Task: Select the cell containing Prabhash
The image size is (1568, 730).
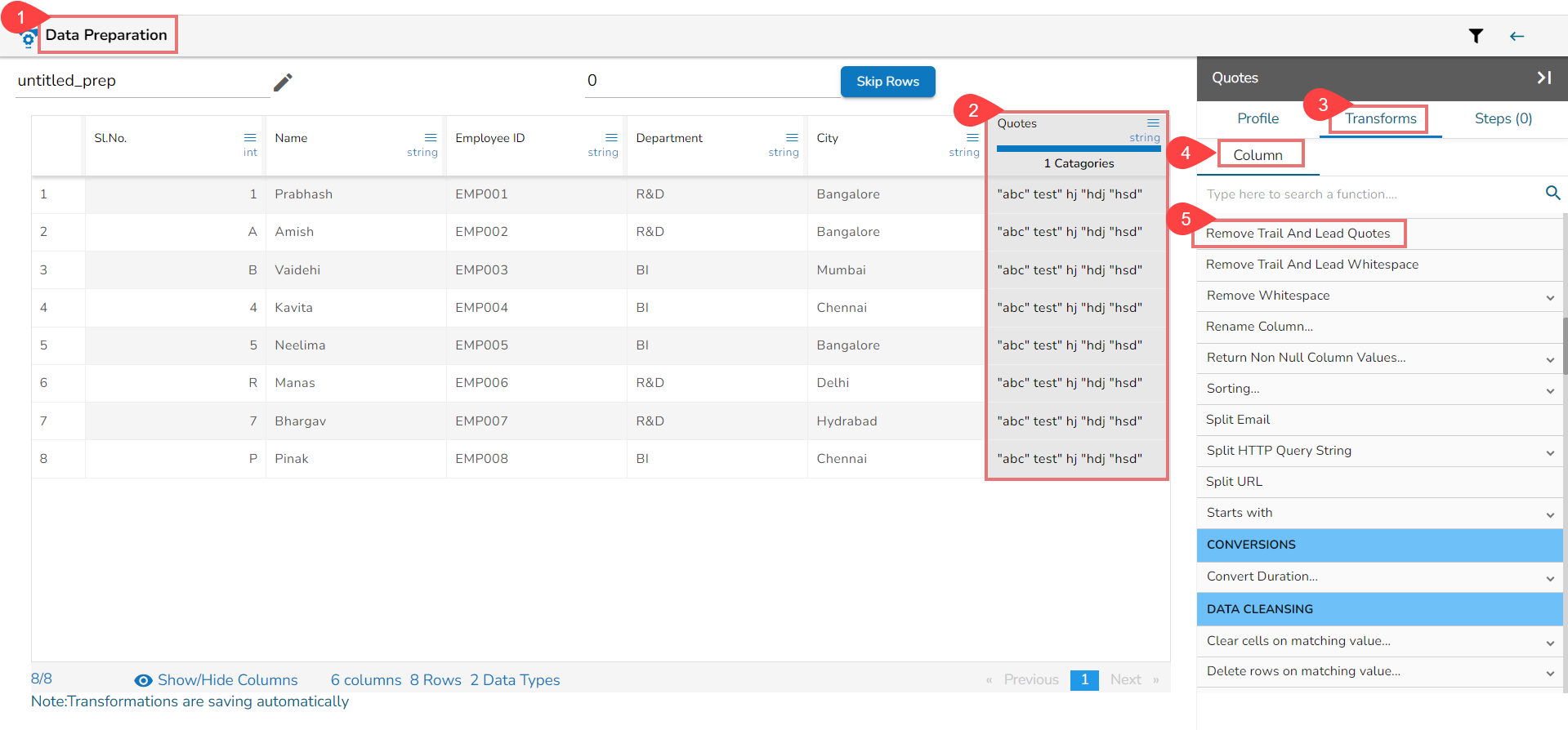Action: click(356, 194)
